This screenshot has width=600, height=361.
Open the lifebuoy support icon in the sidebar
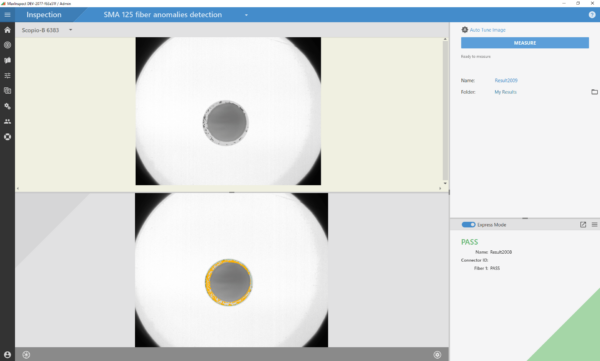7,137
